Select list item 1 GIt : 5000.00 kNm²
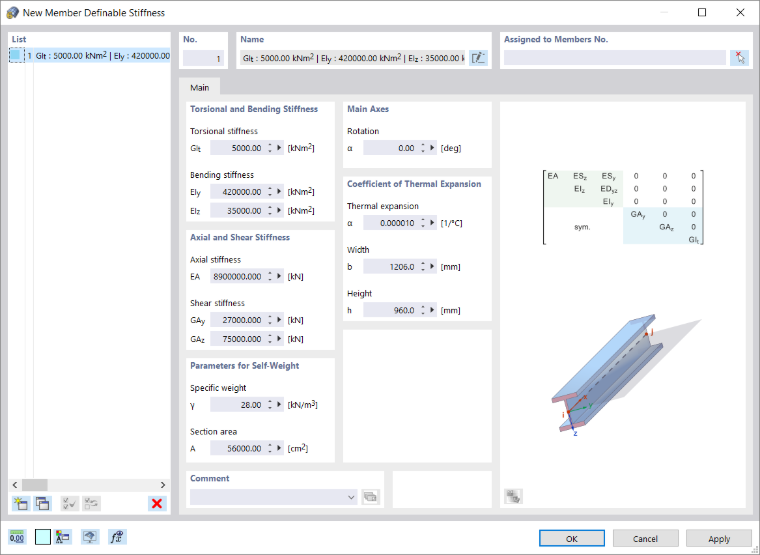The width and height of the screenshot is (760, 555). (90, 56)
